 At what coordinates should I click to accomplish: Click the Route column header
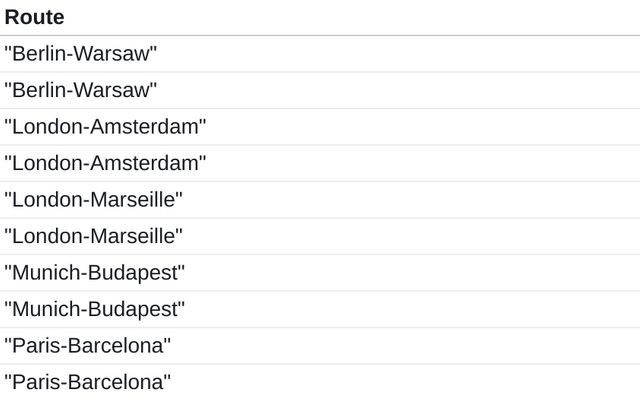click(34, 17)
